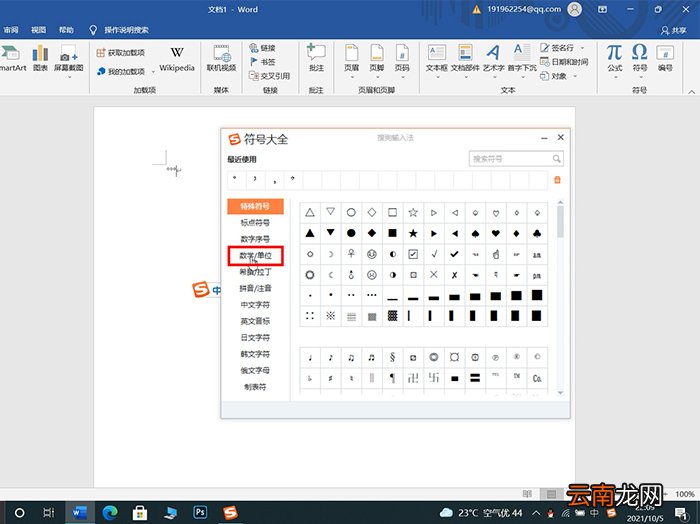Insert the solid heart symbol

pos(496,233)
